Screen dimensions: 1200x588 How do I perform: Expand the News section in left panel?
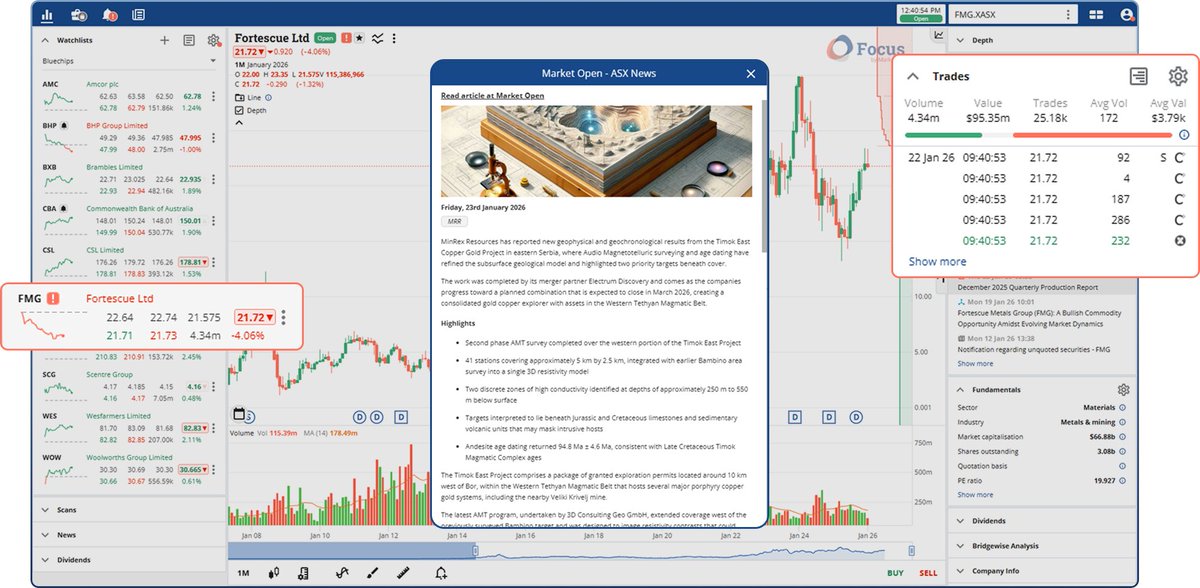coord(45,535)
